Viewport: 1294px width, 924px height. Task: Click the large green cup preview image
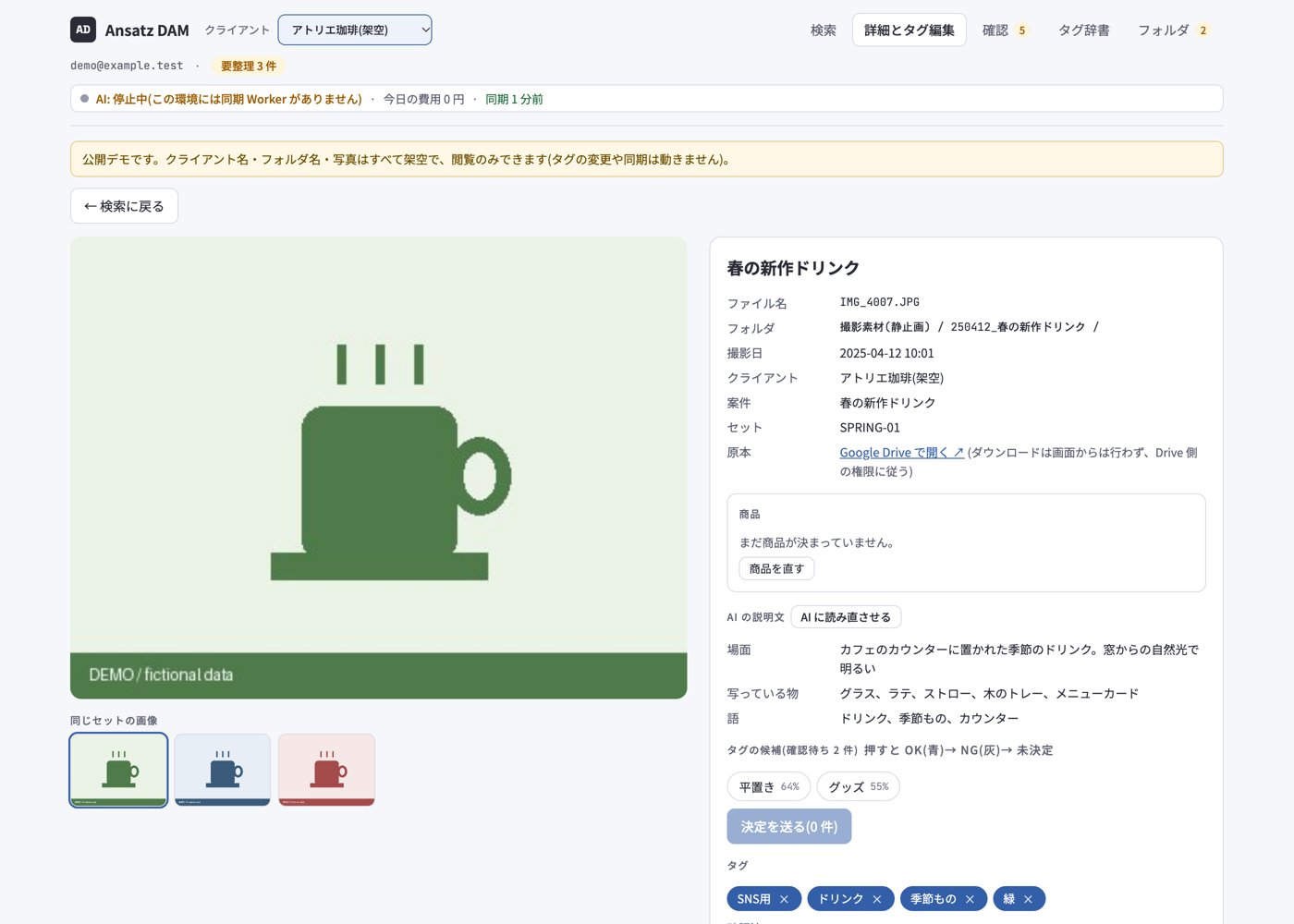click(x=379, y=468)
